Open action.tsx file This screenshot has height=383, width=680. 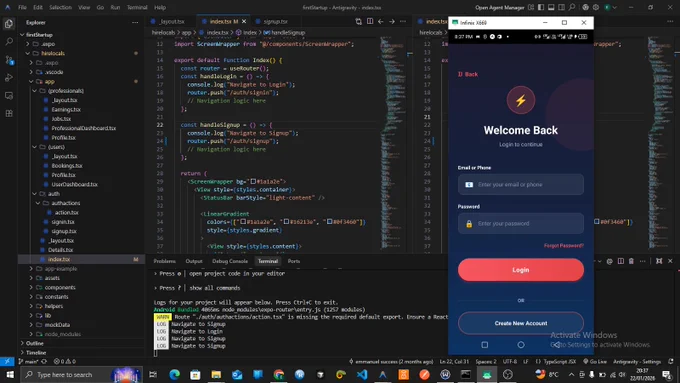tap(66, 213)
